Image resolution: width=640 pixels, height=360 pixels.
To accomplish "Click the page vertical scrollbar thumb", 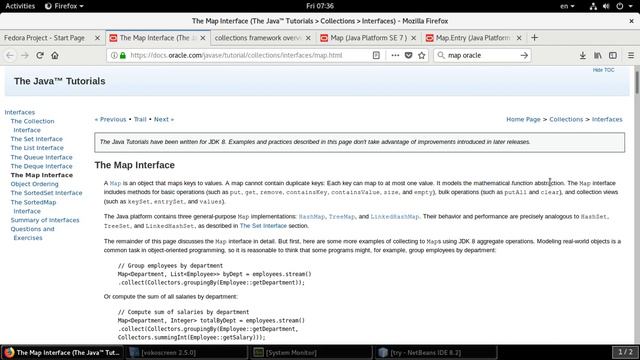I will point(636,82).
